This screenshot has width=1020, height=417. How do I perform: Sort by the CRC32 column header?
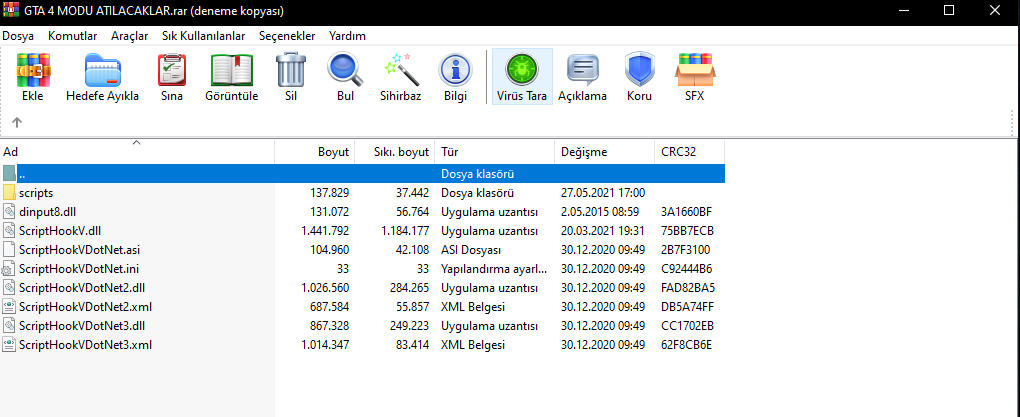[x=689, y=152]
